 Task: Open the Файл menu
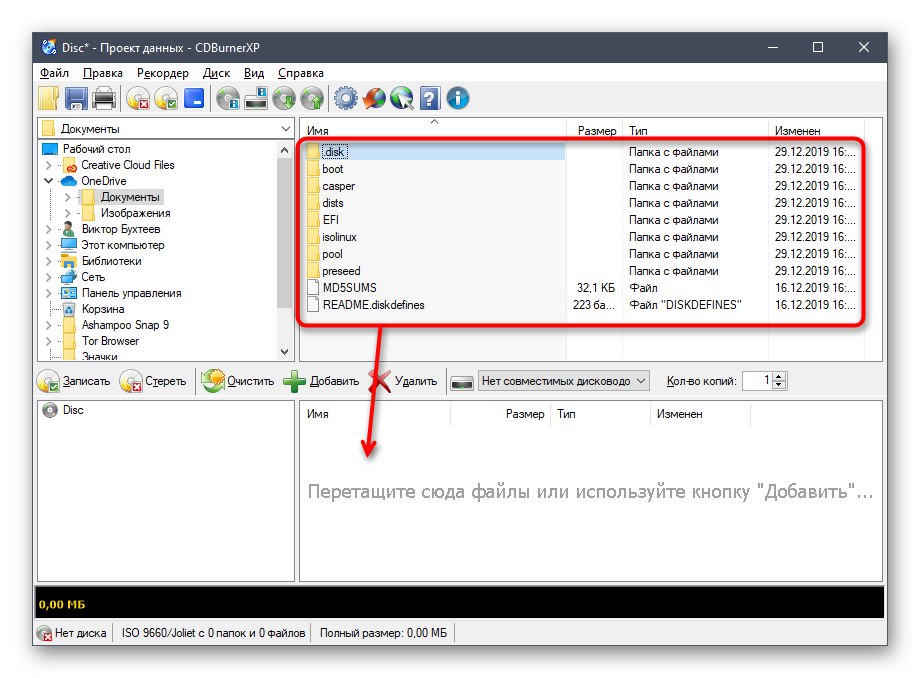pyautogui.click(x=54, y=73)
